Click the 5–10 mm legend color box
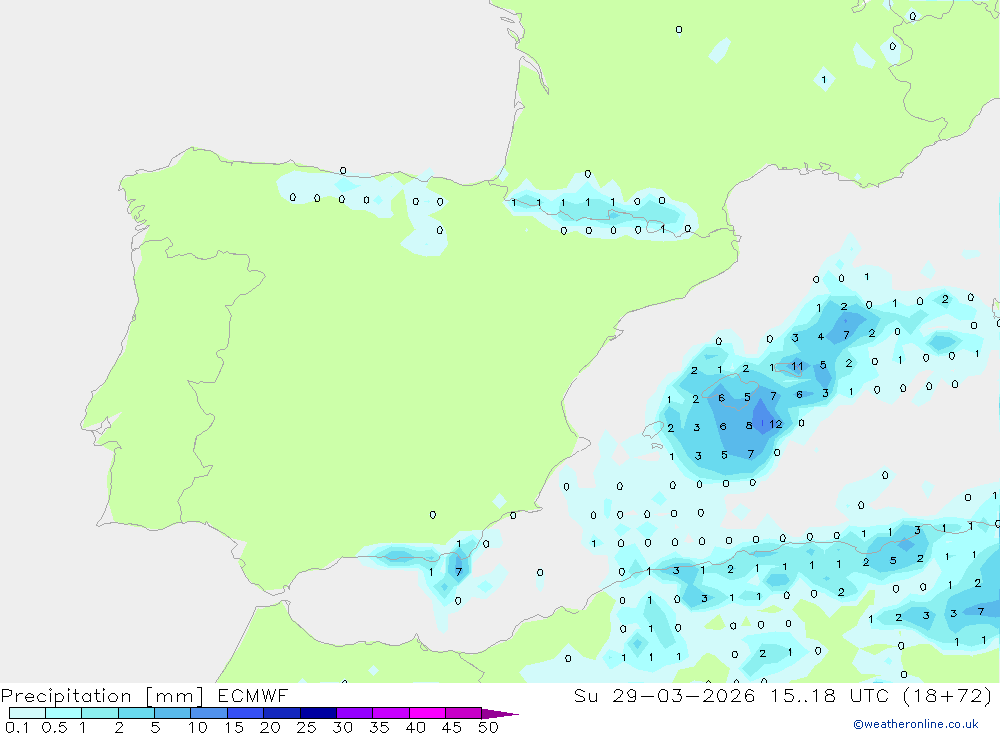This screenshot has width=1000, height=733. click(172, 713)
